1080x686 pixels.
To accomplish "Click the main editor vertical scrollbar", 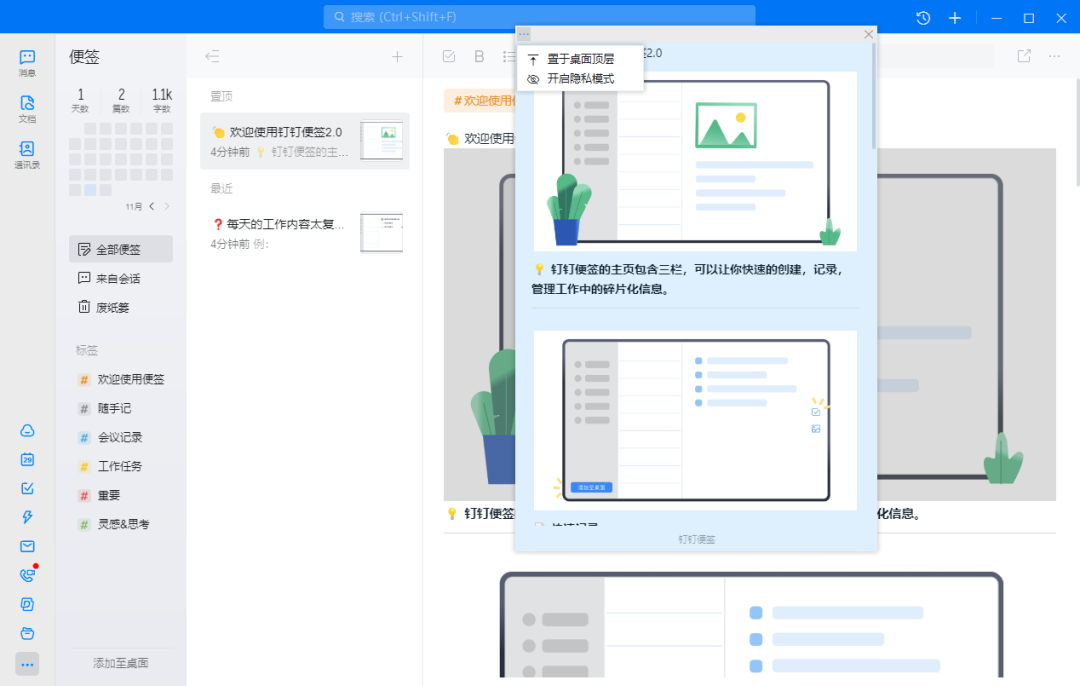I will point(1077,131).
